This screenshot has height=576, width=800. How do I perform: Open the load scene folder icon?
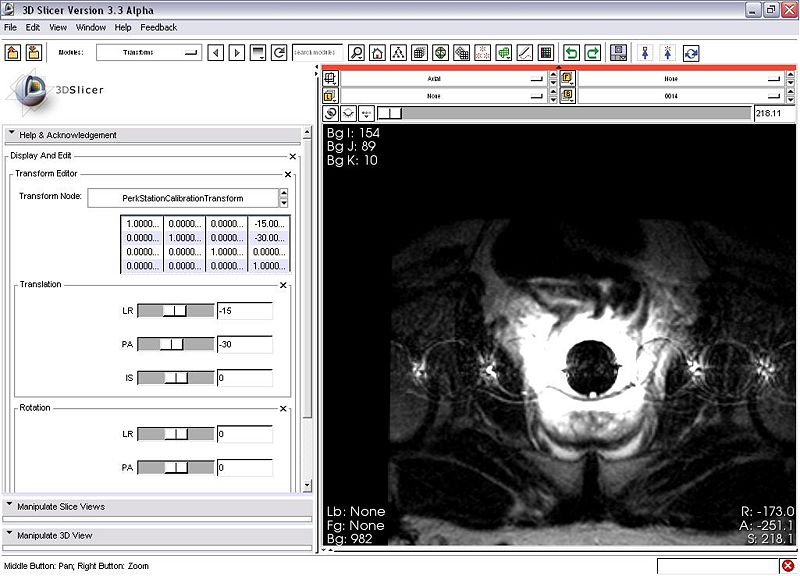[x=13, y=53]
